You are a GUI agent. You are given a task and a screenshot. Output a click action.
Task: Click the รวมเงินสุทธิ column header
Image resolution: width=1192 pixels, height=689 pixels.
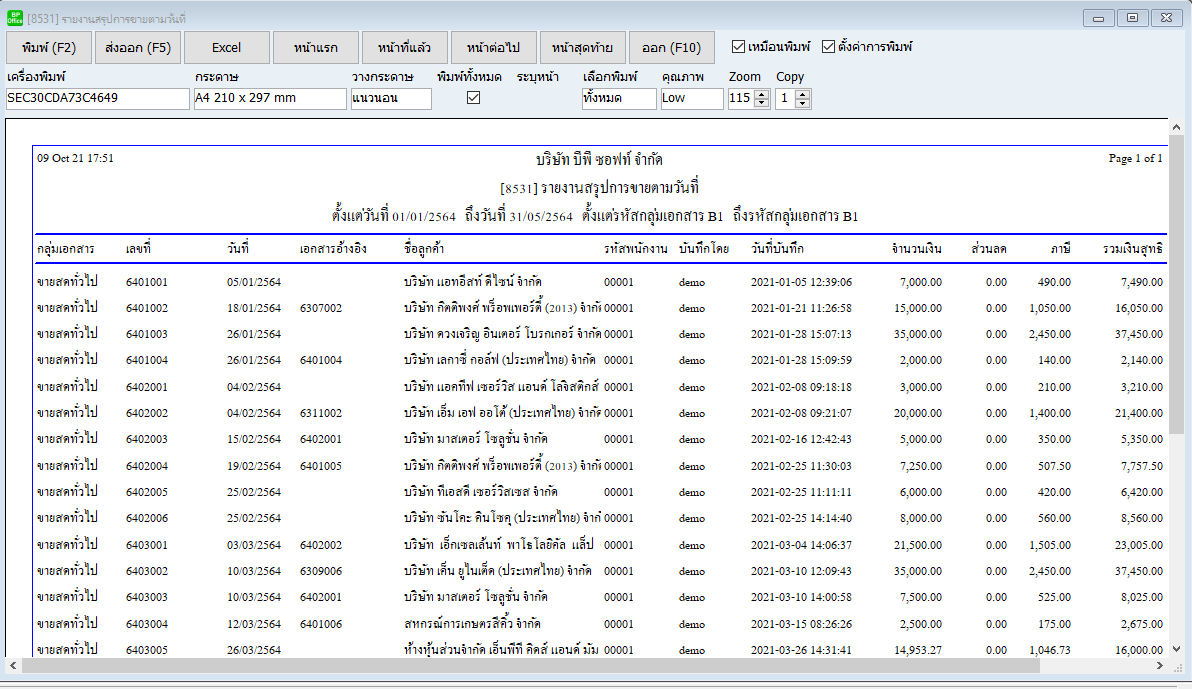pos(1133,249)
